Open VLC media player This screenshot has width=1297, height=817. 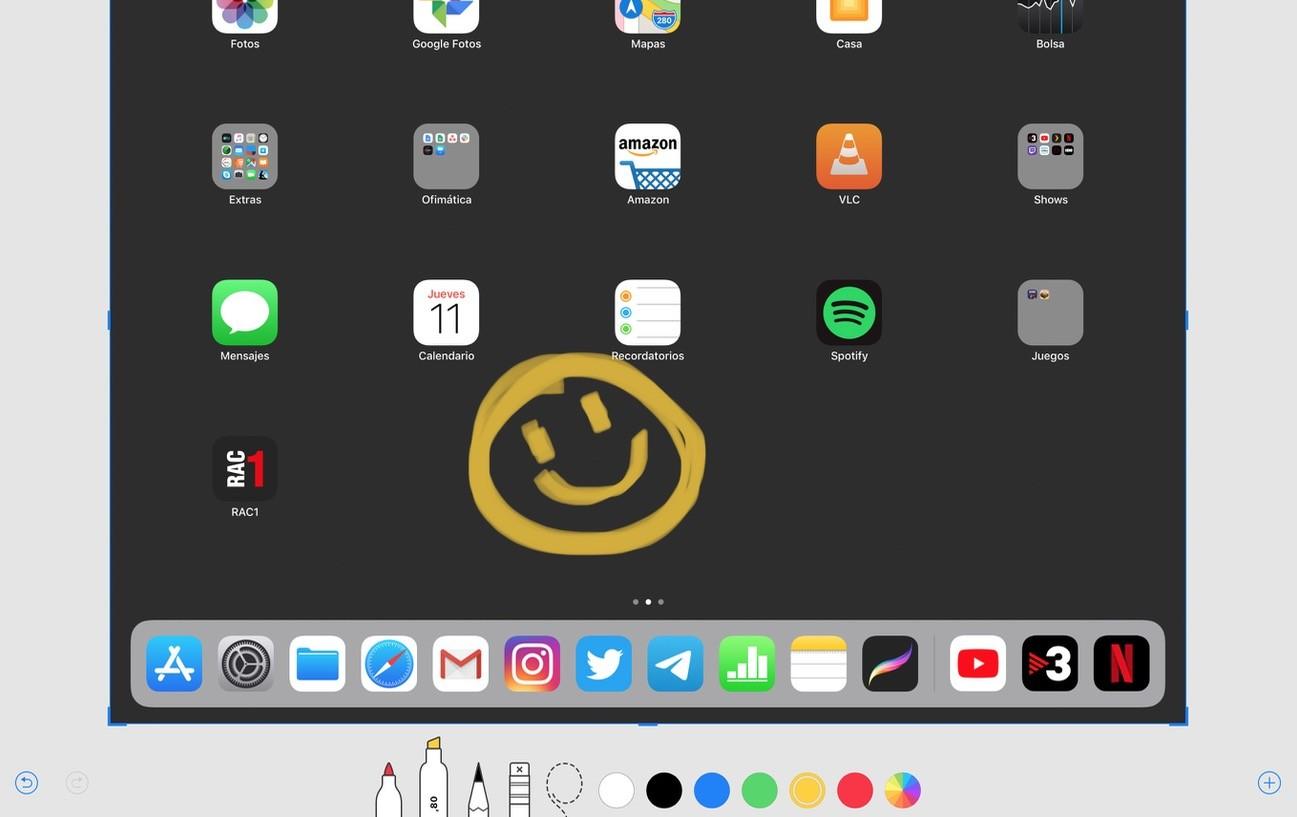point(849,156)
